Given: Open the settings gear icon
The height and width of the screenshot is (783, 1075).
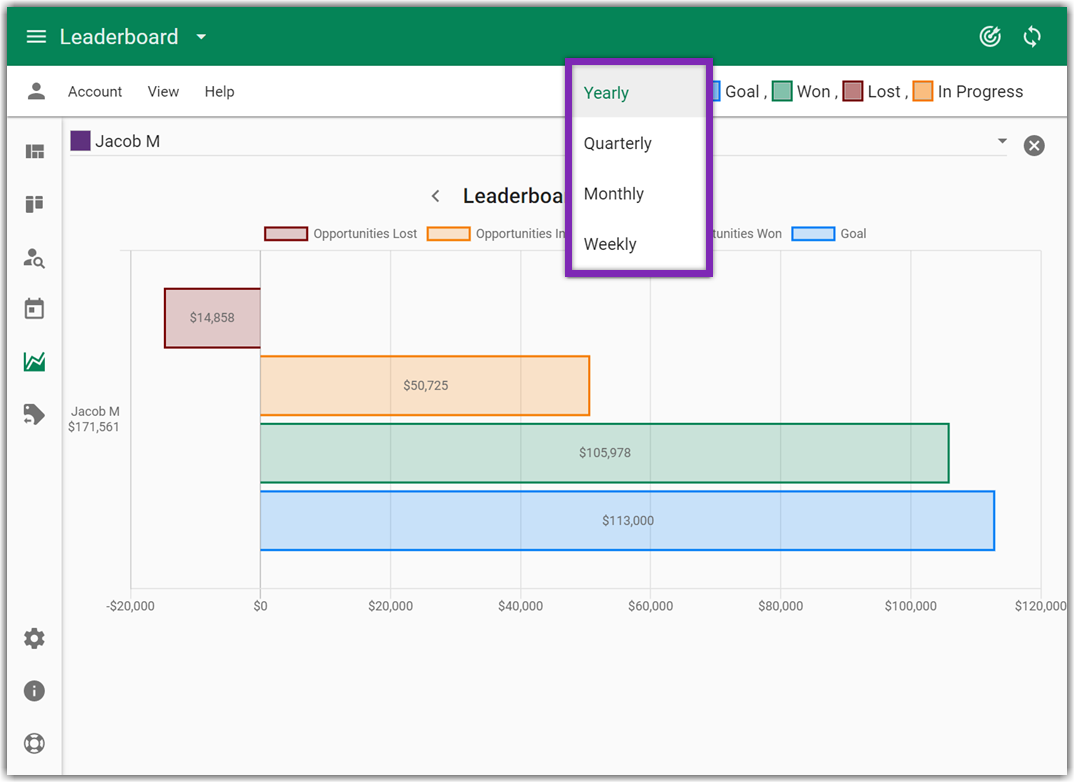Looking at the screenshot, I should click(34, 638).
